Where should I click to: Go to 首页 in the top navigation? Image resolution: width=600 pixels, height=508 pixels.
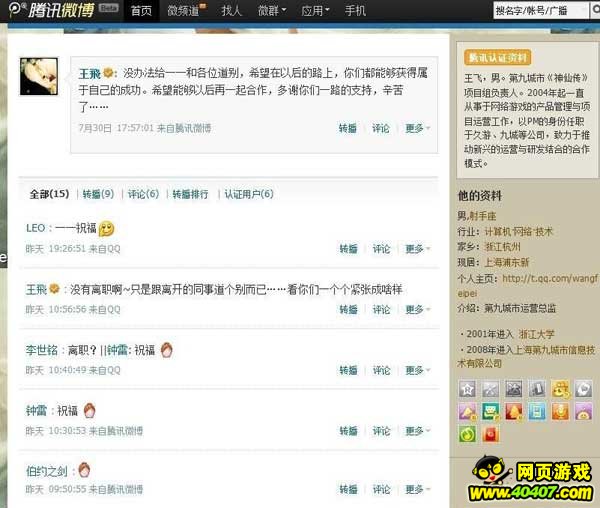[141, 11]
